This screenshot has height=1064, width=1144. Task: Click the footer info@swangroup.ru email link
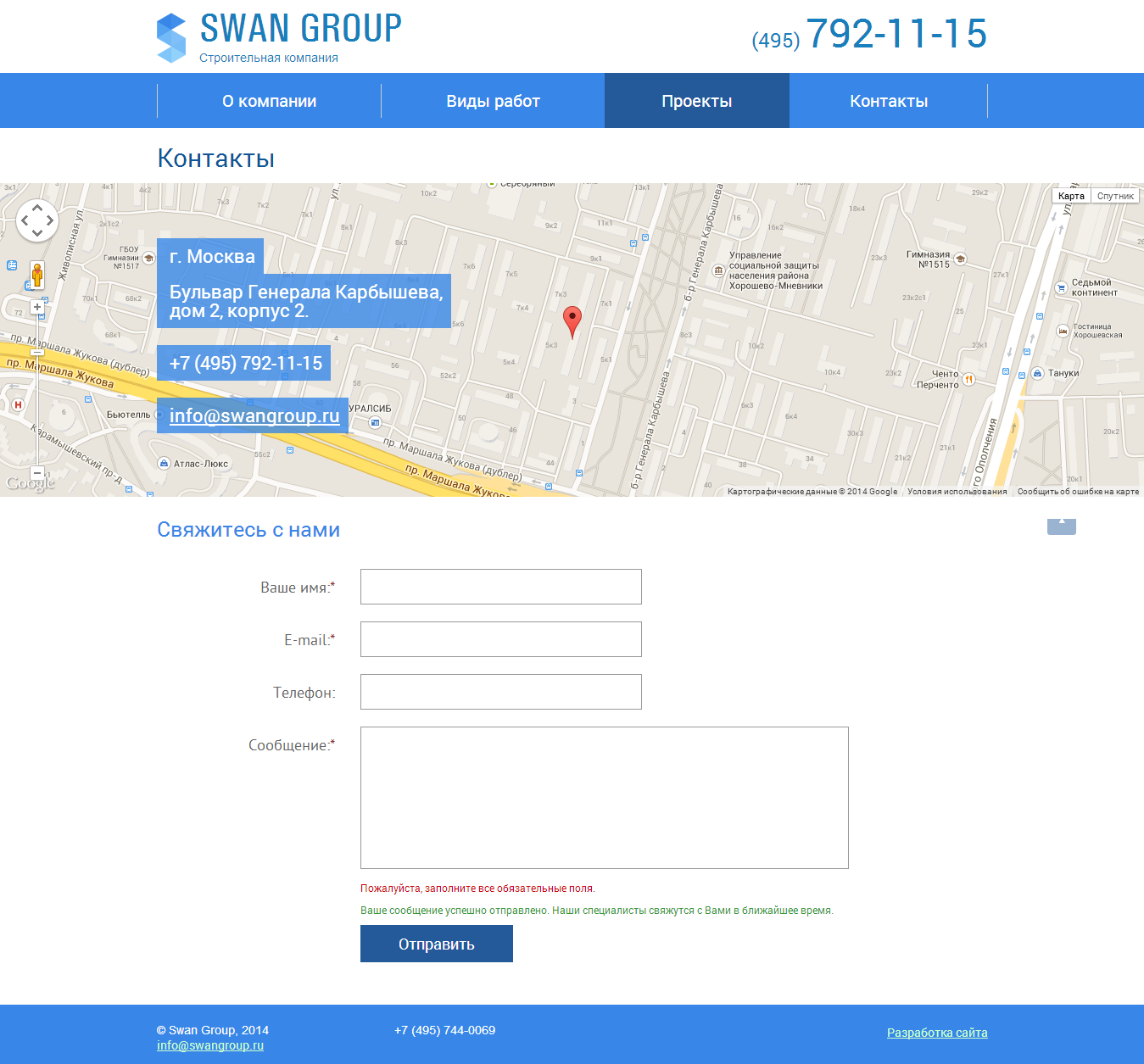pyautogui.click(x=210, y=1045)
